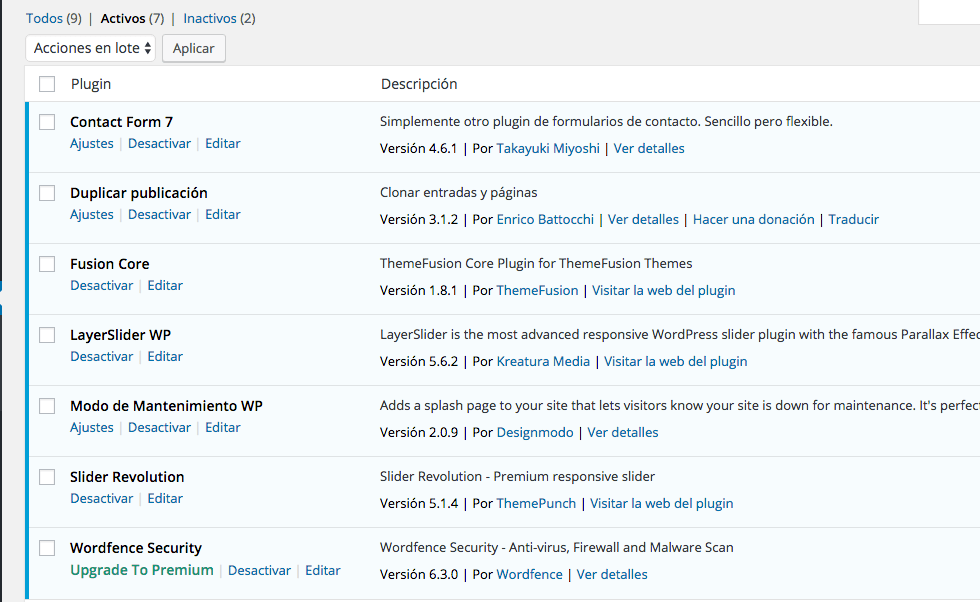Open Ajustes for Modo de Mantenimiento WP
The width and height of the screenshot is (980, 602).
[x=92, y=428]
